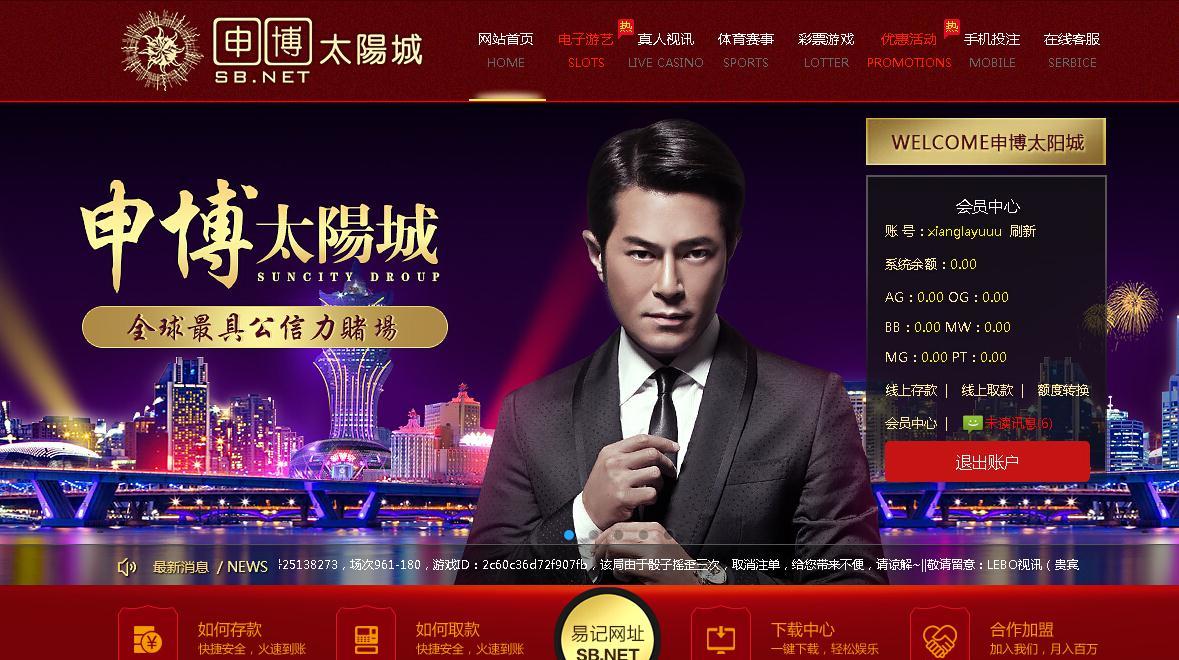Select the first banner carousel dot
The width and height of the screenshot is (1179, 660).
[x=569, y=535]
